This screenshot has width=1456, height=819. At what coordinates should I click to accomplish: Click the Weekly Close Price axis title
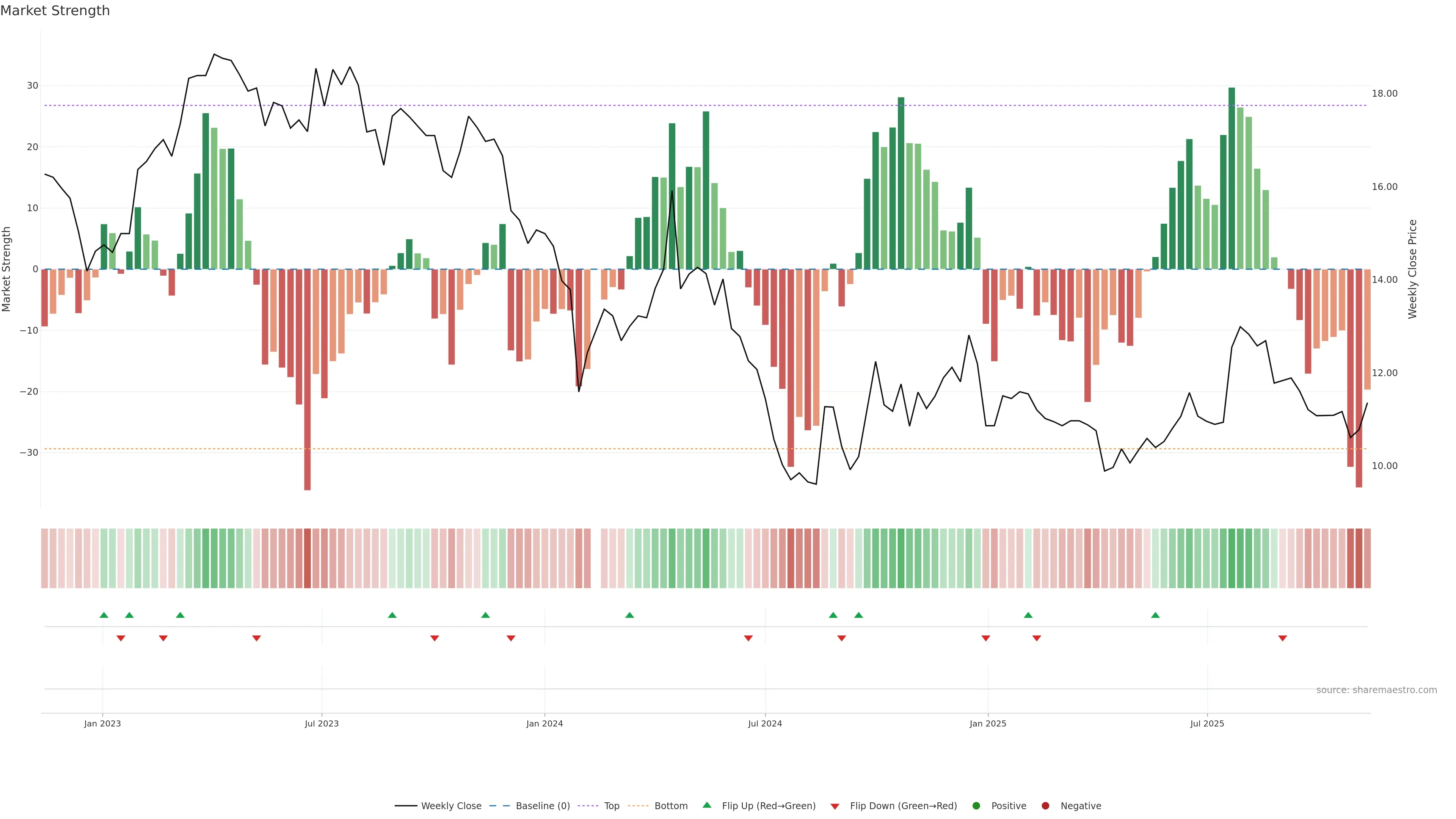1412,269
